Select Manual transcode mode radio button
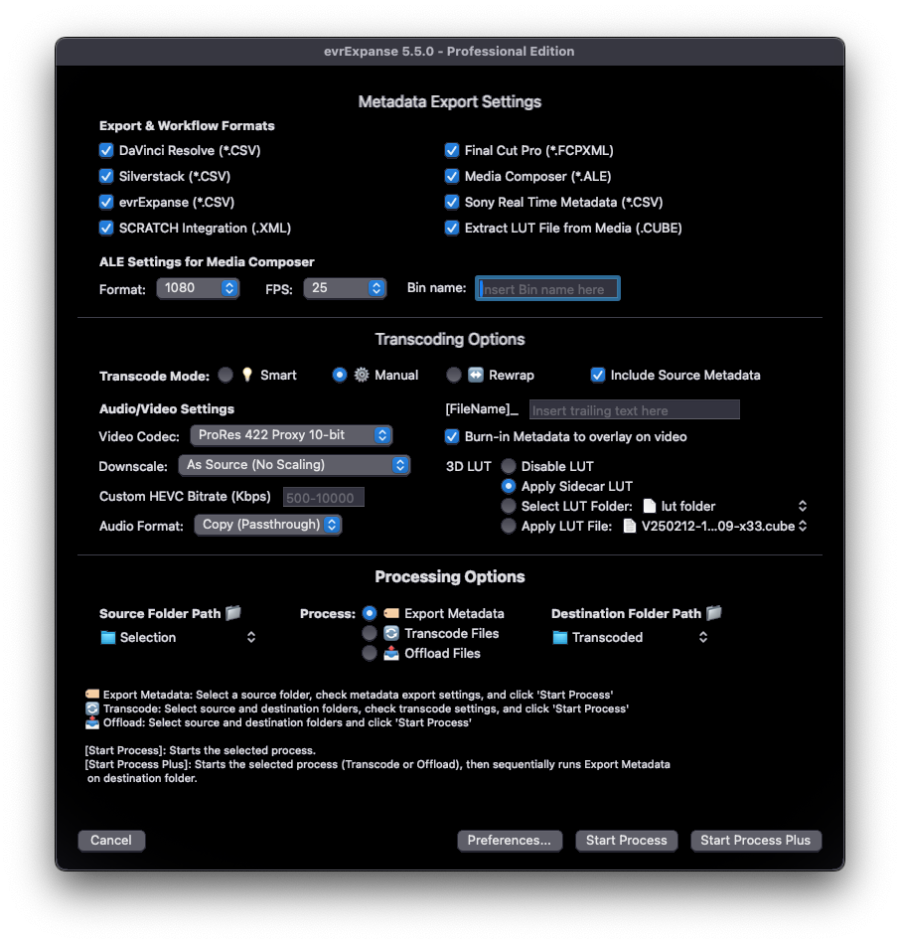 (x=340, y=375)
